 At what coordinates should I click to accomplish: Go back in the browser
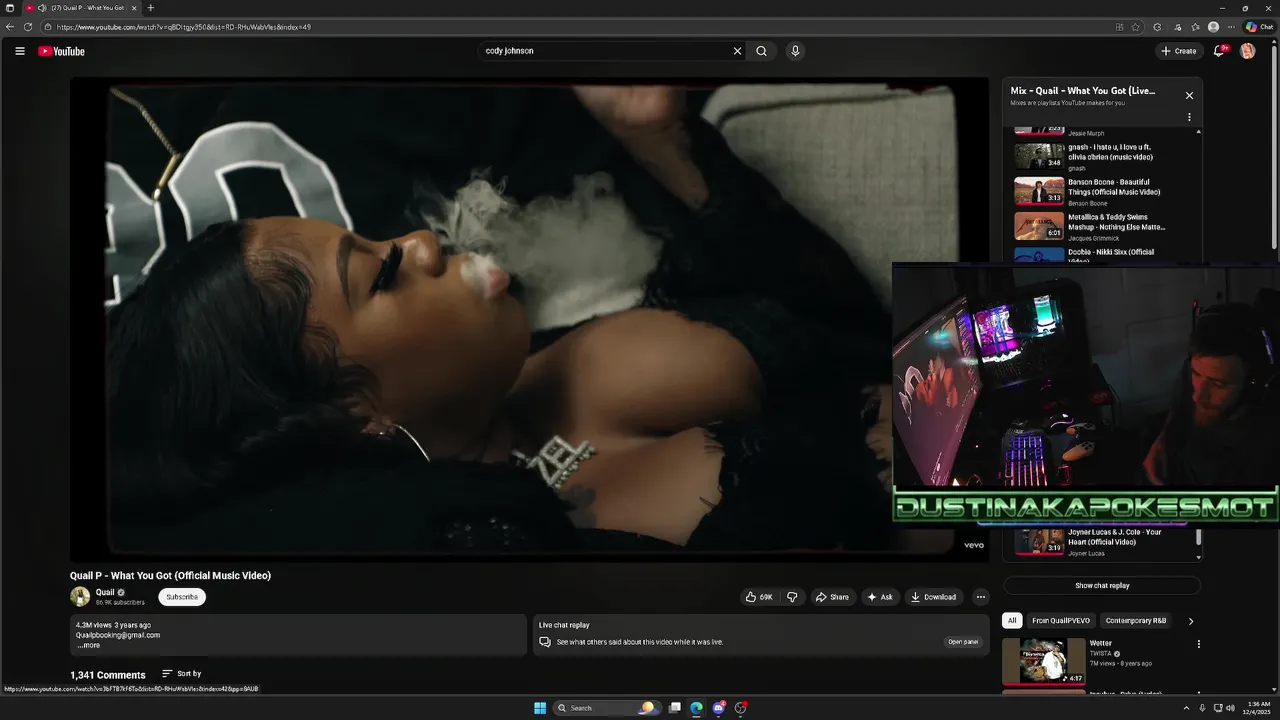coord(10,27)
